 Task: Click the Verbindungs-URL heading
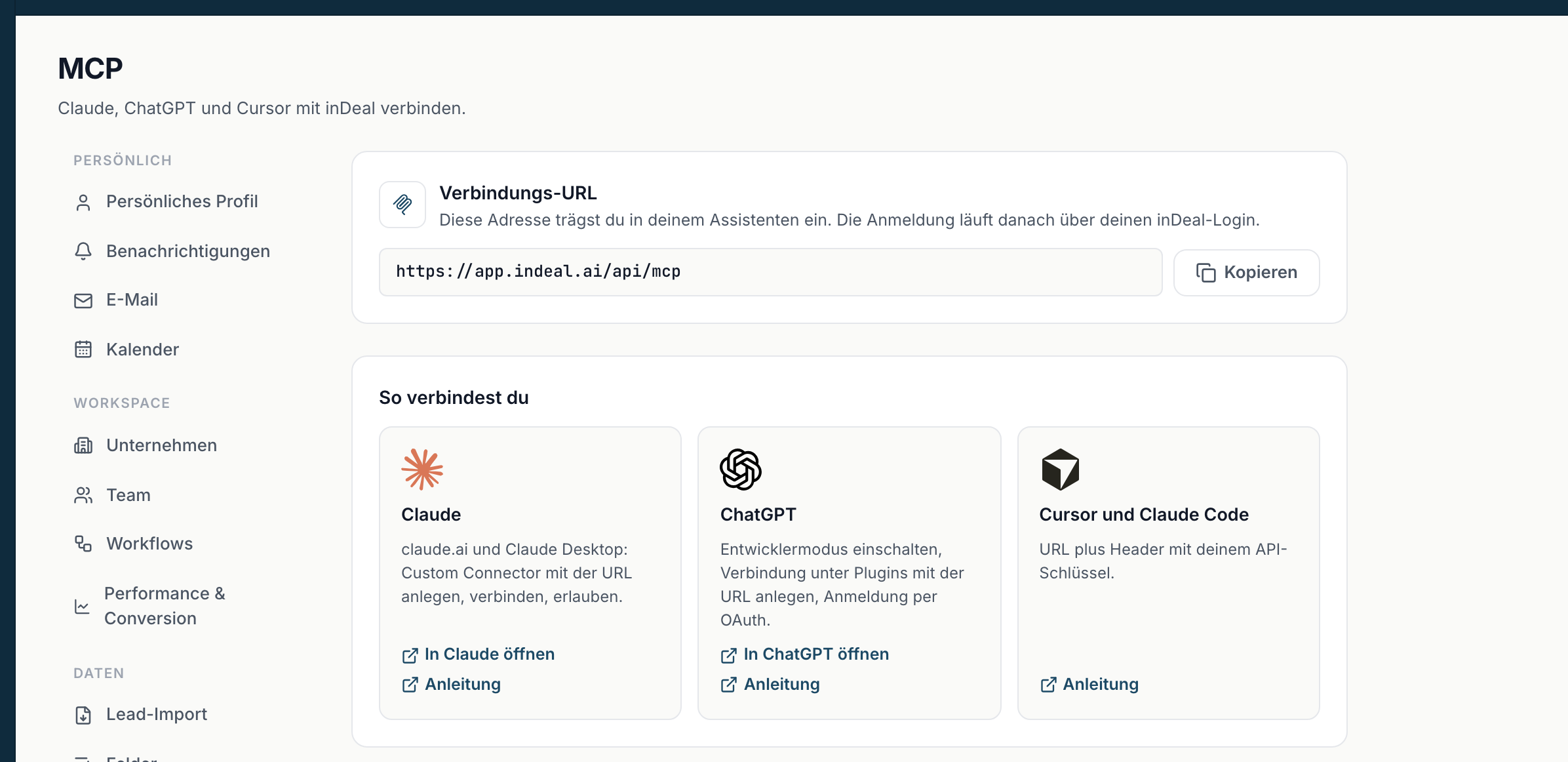point(518,193)
